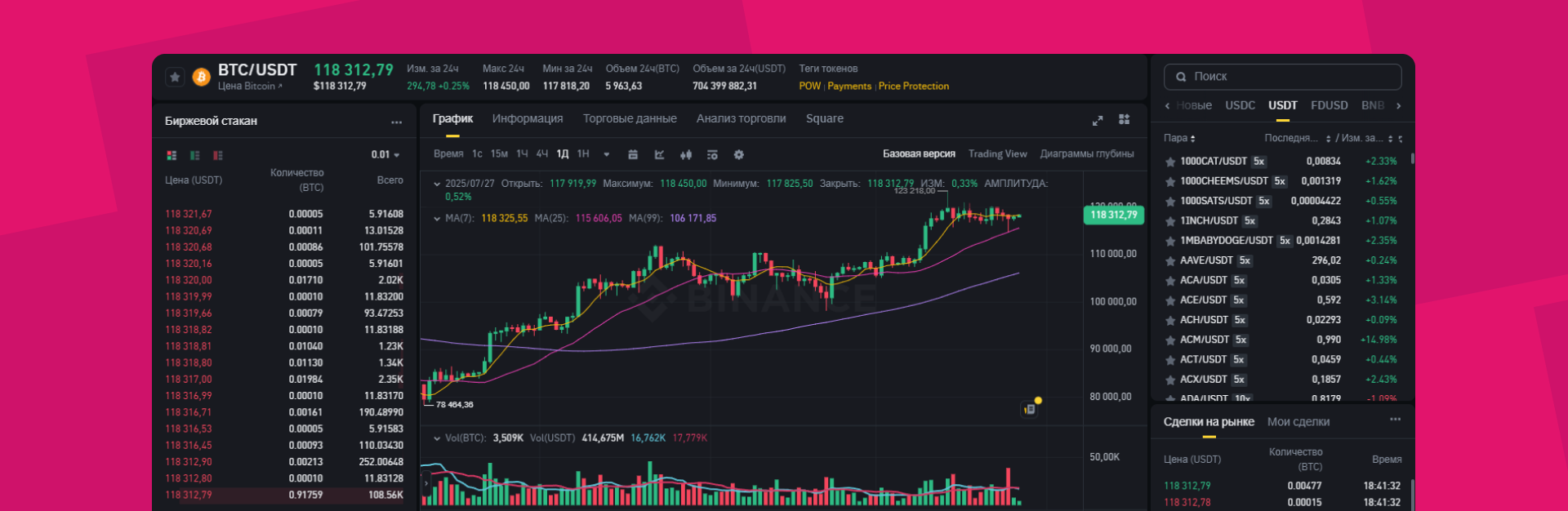Open the technical indicators list icon
Screen dimensions: 1568x511
(712, 154)
